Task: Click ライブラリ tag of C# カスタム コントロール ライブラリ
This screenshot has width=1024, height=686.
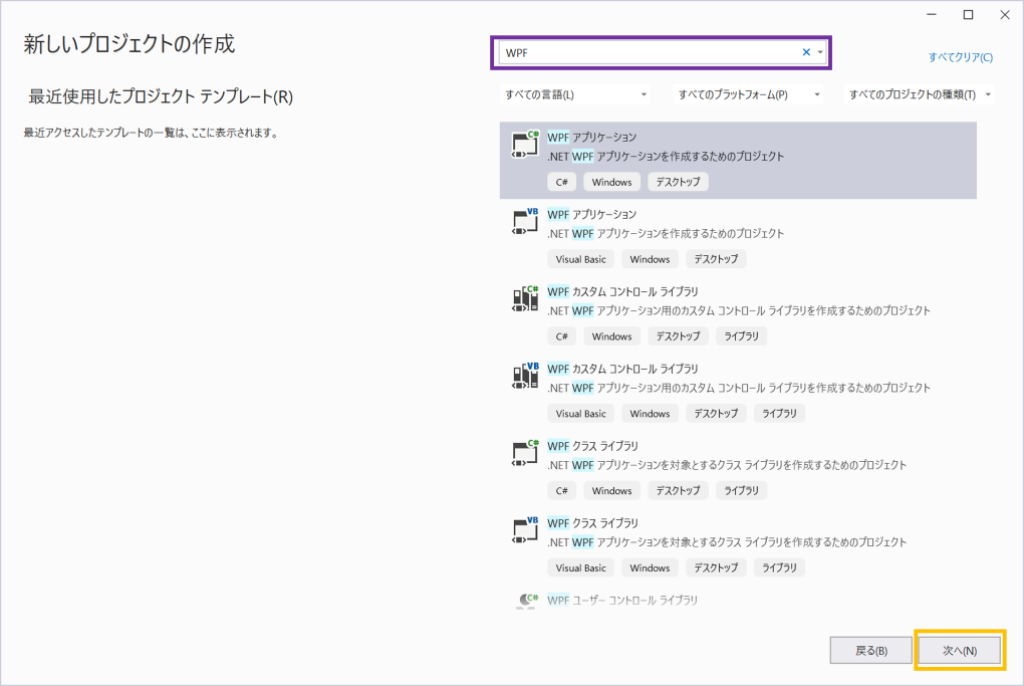Action: tap(741, 336)
